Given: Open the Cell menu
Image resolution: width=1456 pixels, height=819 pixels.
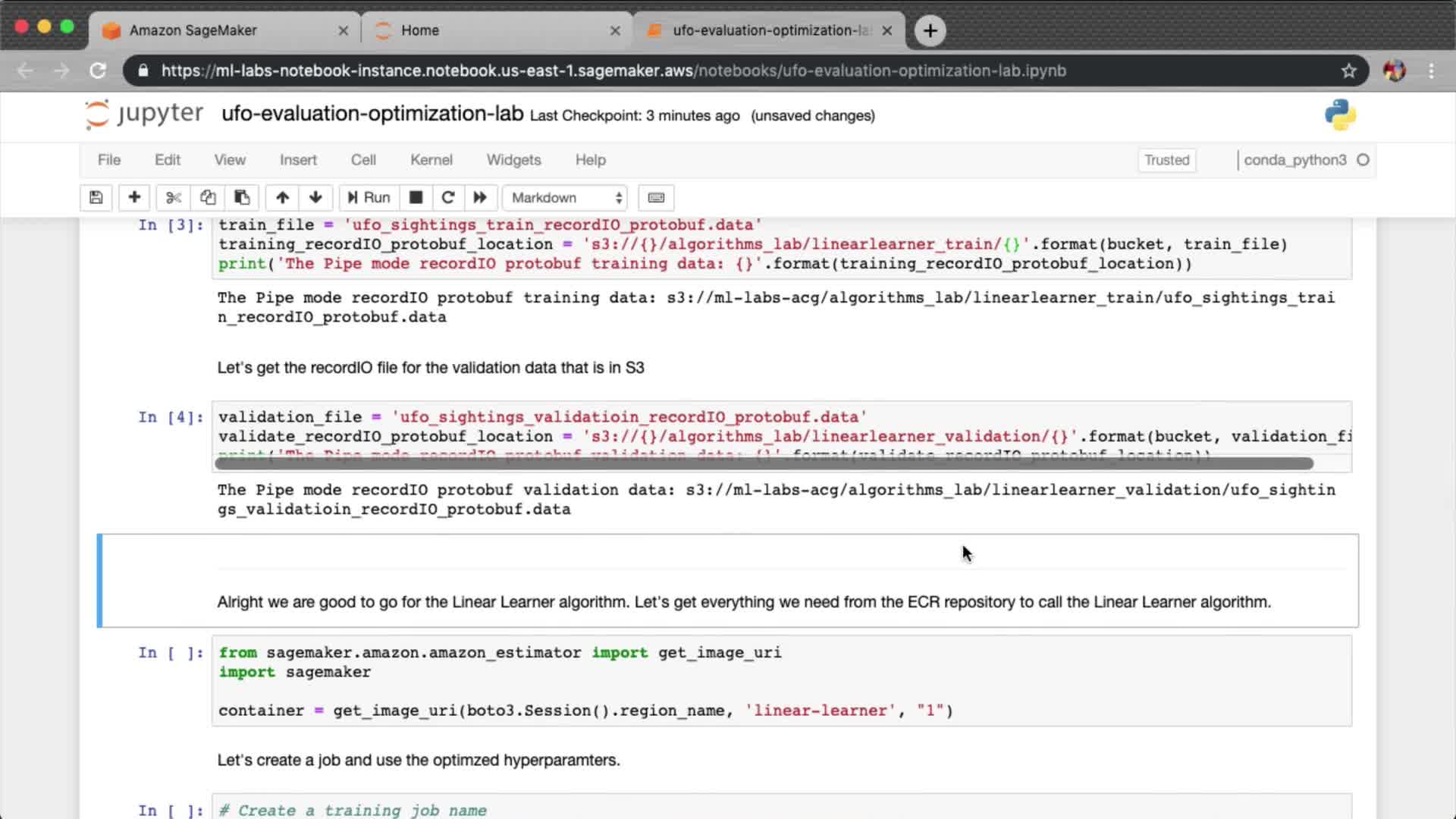Looking at the screenshot, I should click(x=363, y=160).
